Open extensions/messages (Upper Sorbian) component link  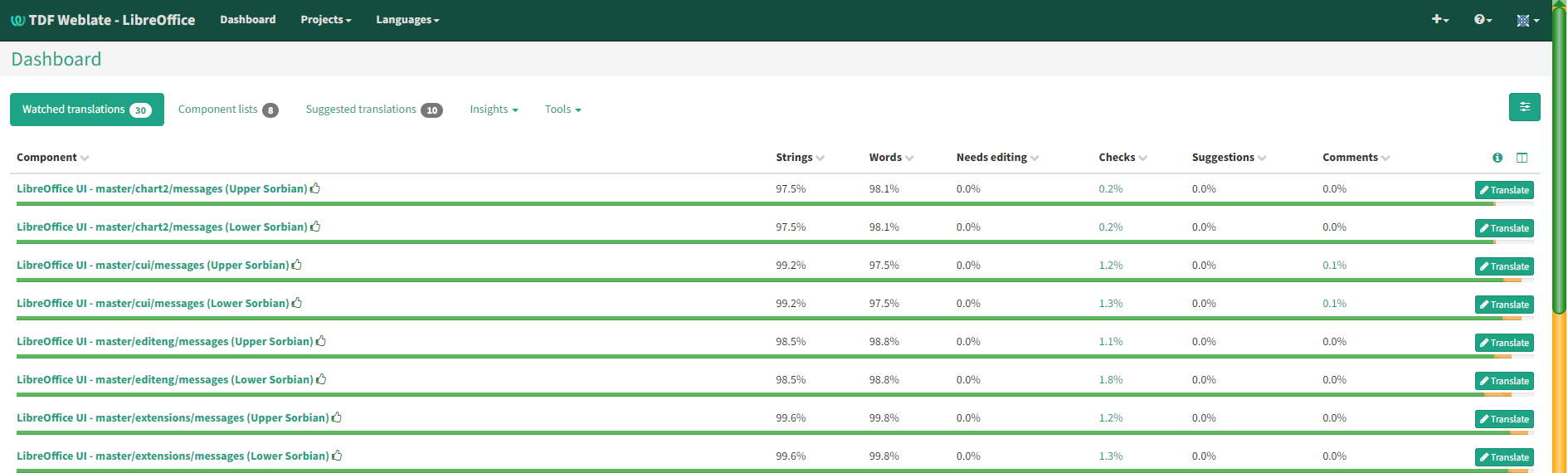pos(173,418)
